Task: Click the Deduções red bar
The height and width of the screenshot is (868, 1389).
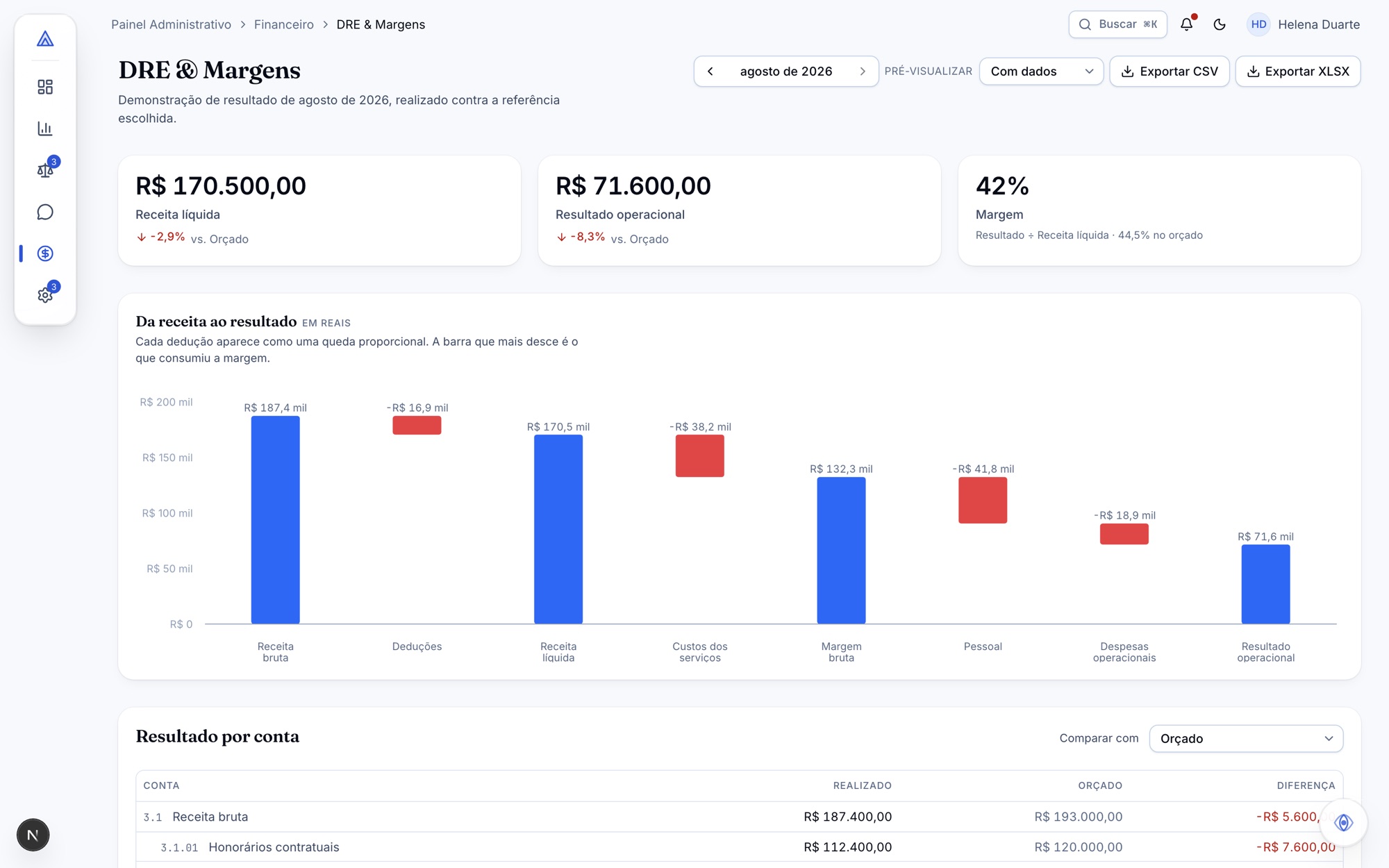Action: [417, 425]
